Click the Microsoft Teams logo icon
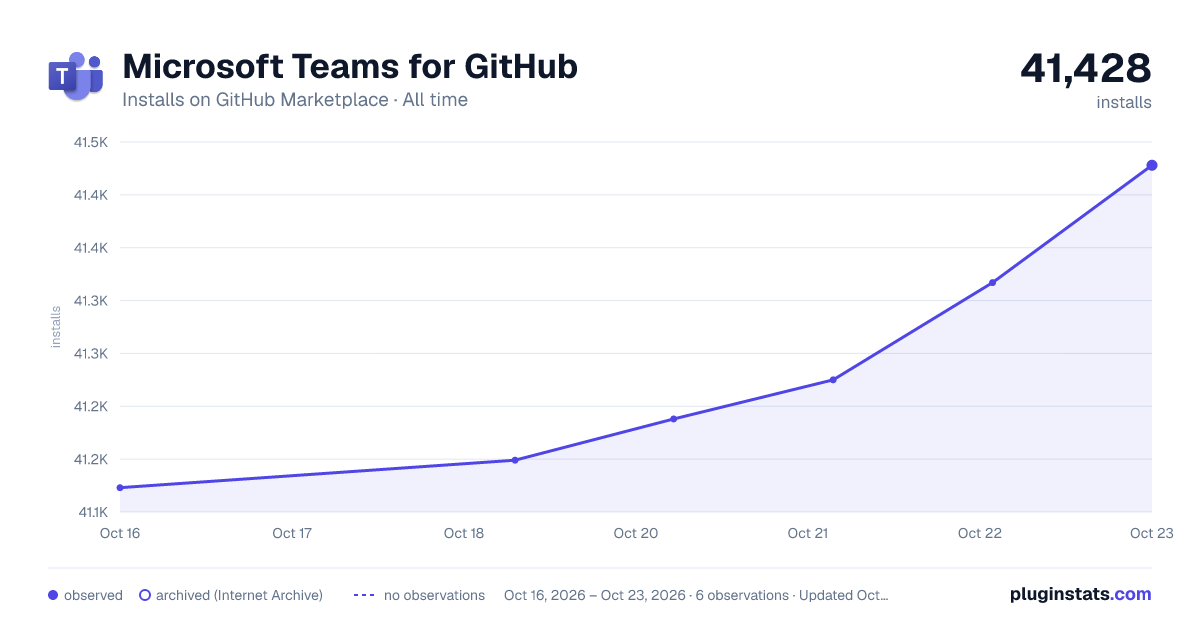Image resolution: width=1200 pixels, height=630 pixels. tap(75, 77)
